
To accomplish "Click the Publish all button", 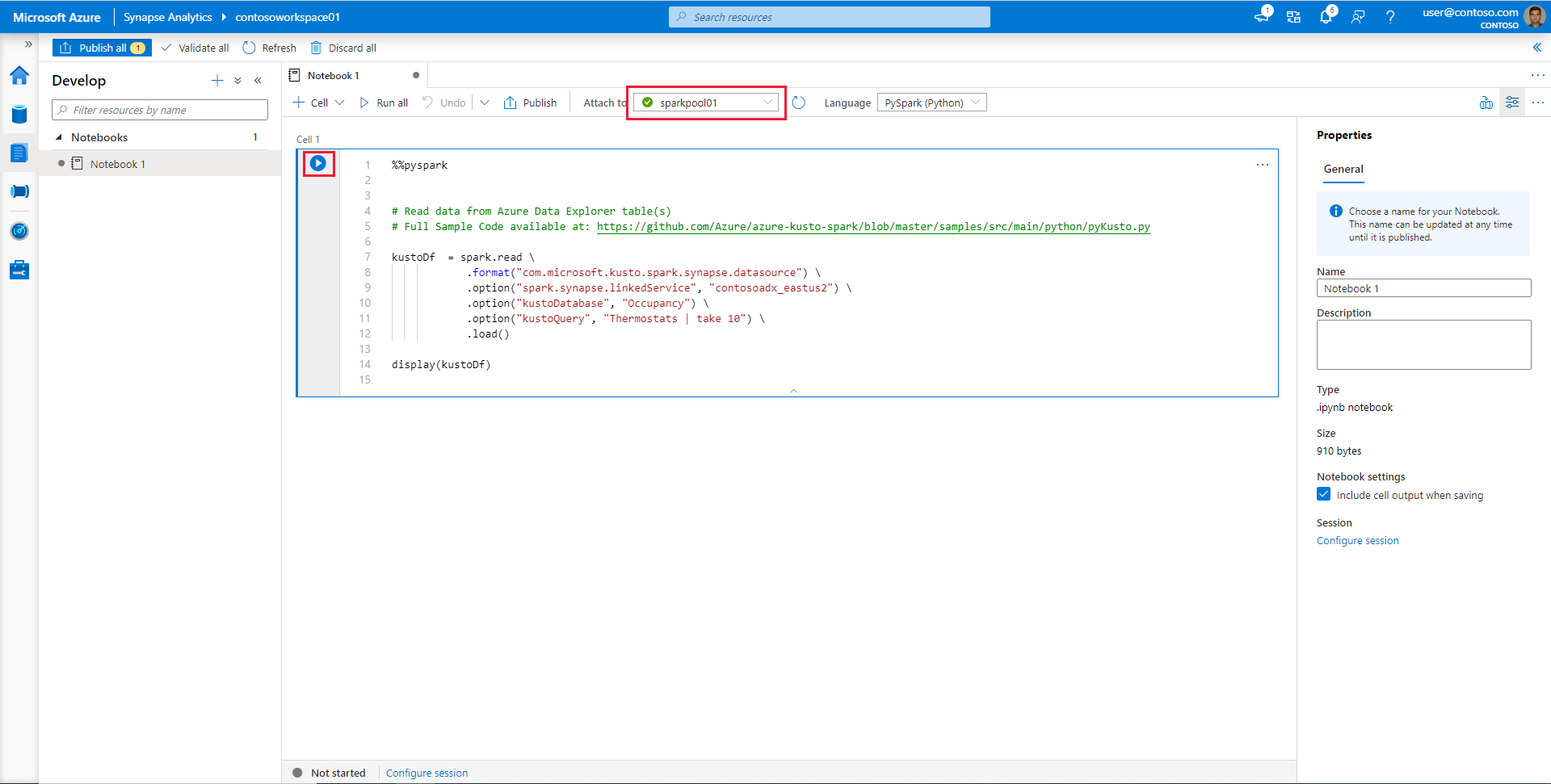I will tap(102, 48).
